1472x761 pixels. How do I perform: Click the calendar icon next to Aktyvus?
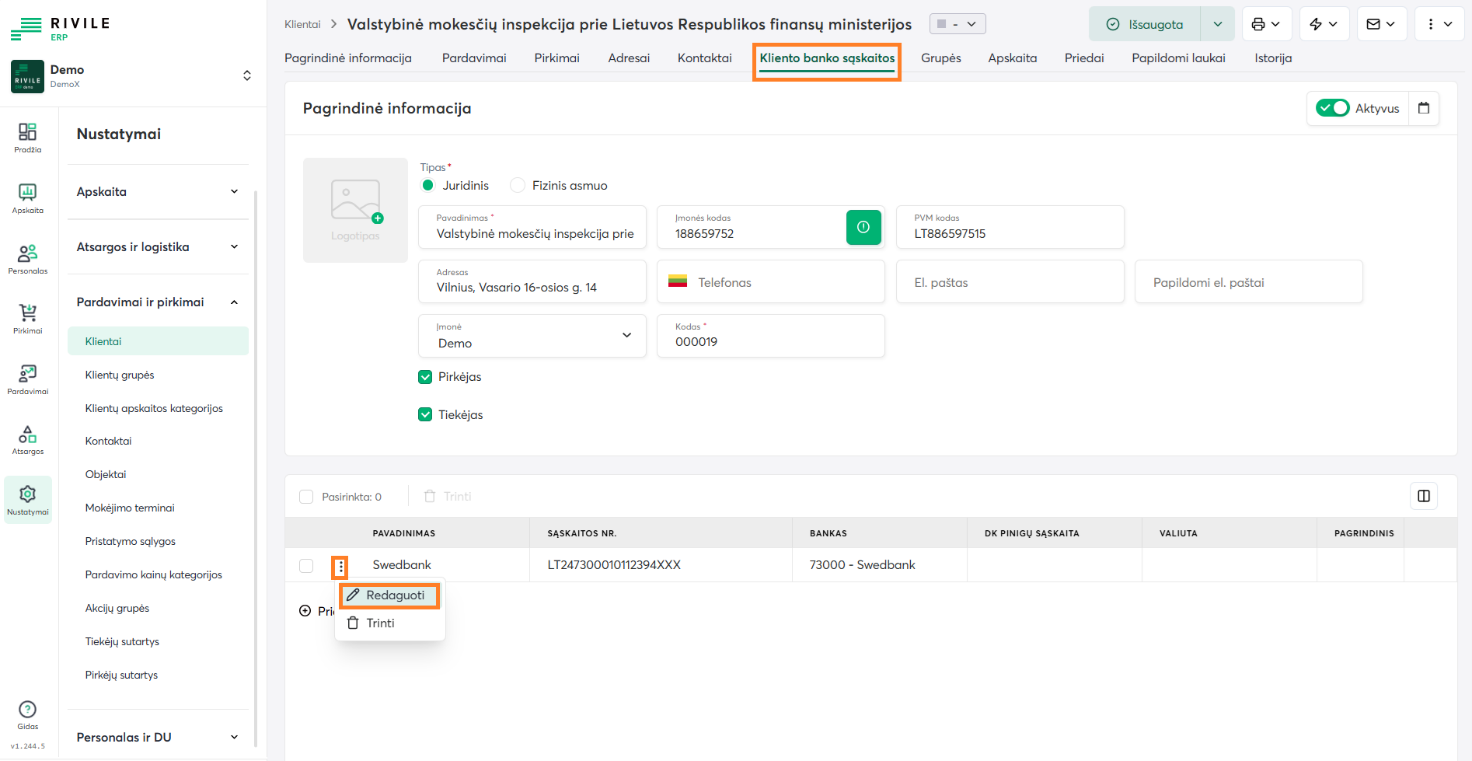coord(1424,108)
